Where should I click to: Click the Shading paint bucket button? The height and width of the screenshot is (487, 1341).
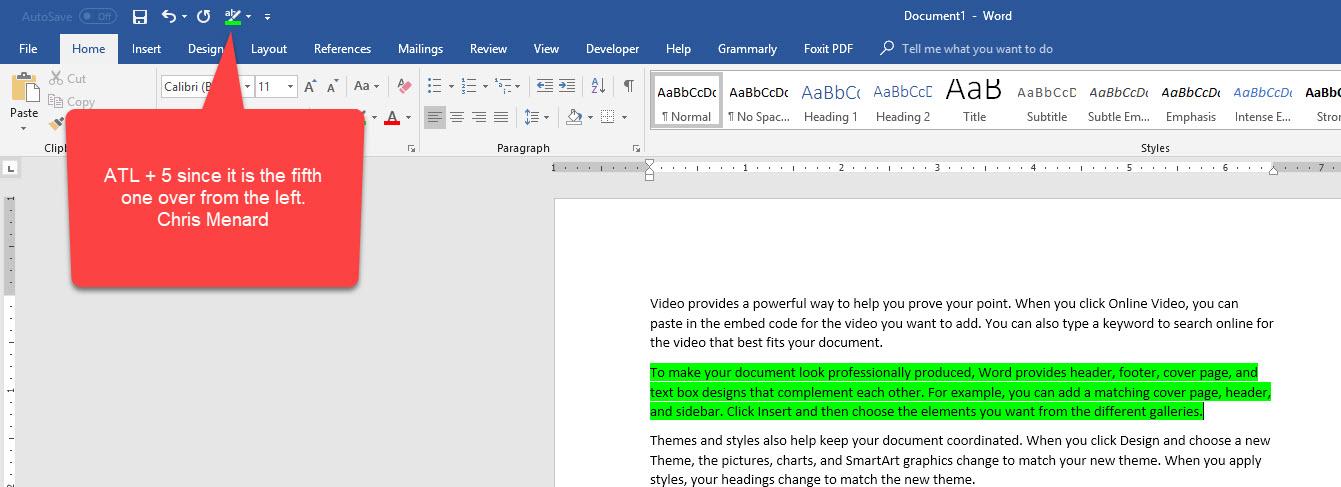pyautogui.click(x=574, y=117)
